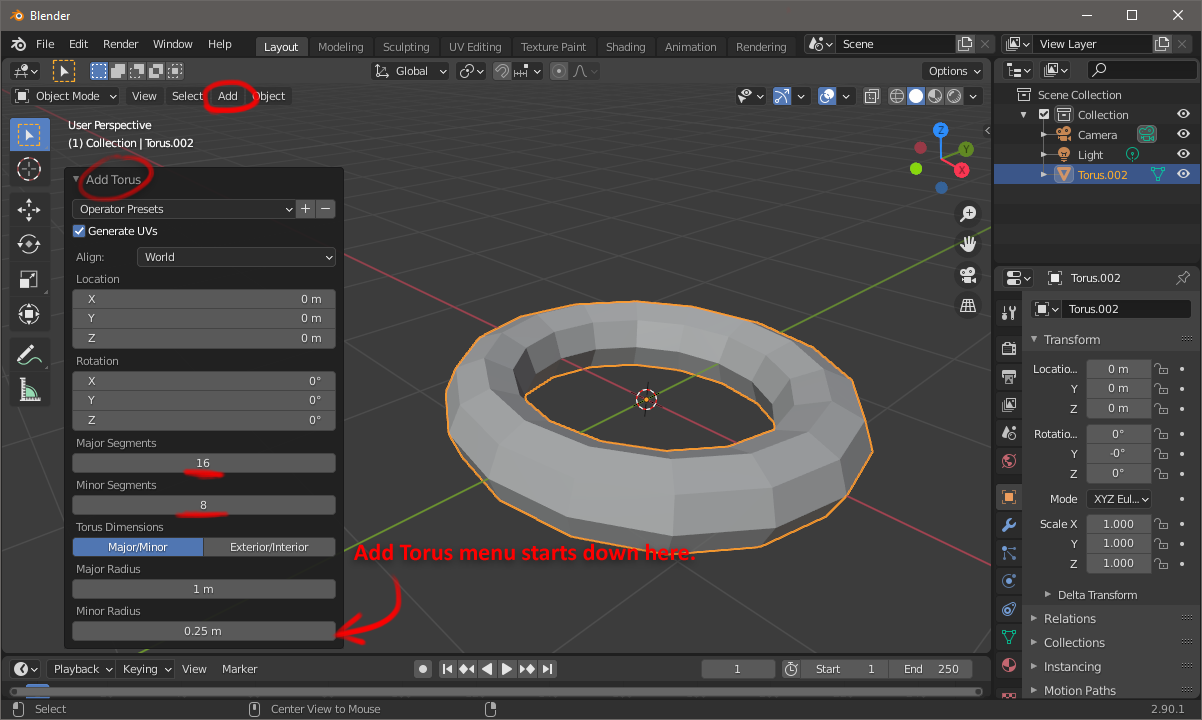Select the Move tool
The image size is (1202, 720).
click(29, 209)
